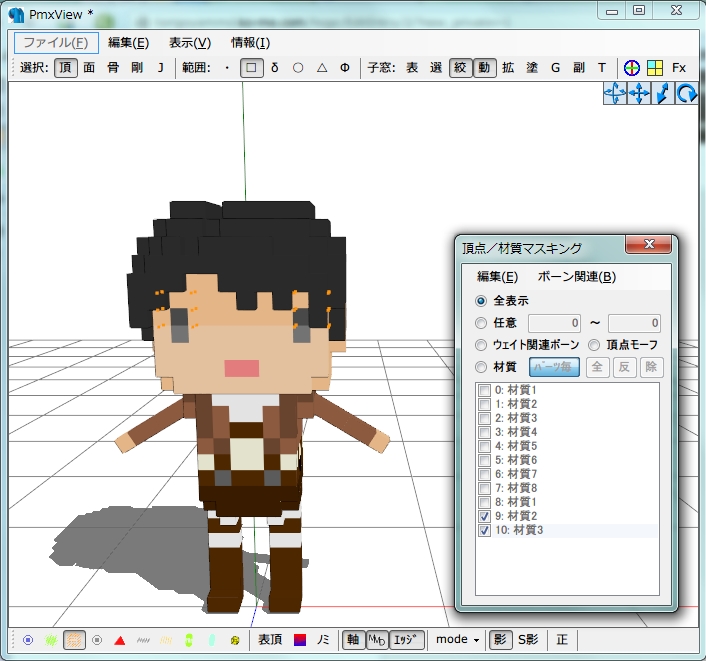Open the ファイル(F) menu

[56, 43]
